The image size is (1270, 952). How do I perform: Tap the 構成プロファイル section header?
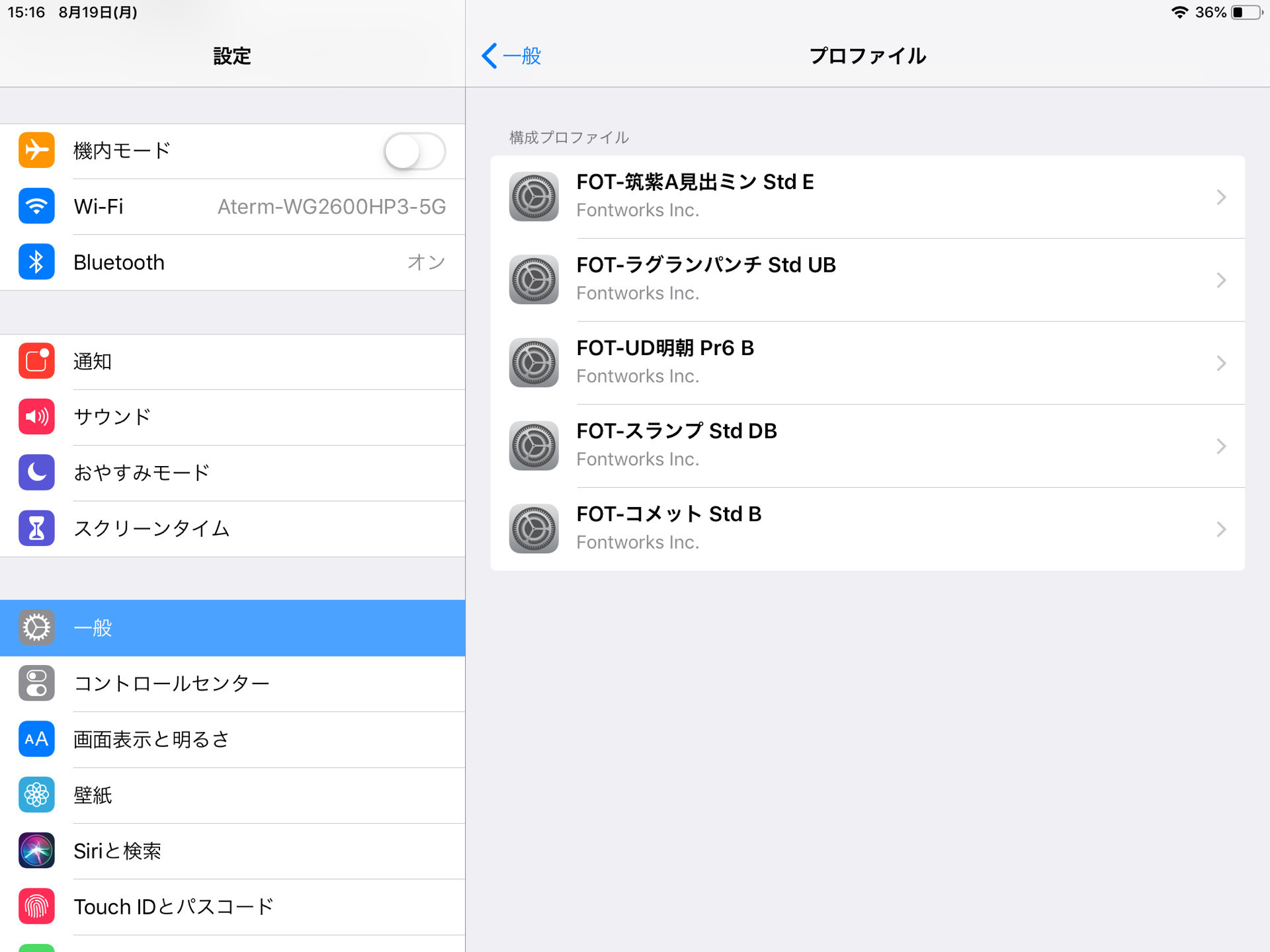[x=569, y=138]
